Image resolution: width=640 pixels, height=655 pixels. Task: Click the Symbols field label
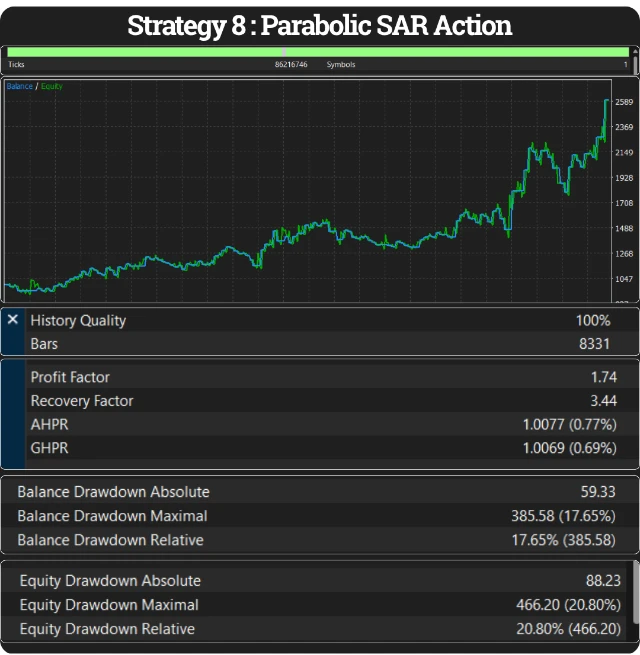tap(340, 64)
